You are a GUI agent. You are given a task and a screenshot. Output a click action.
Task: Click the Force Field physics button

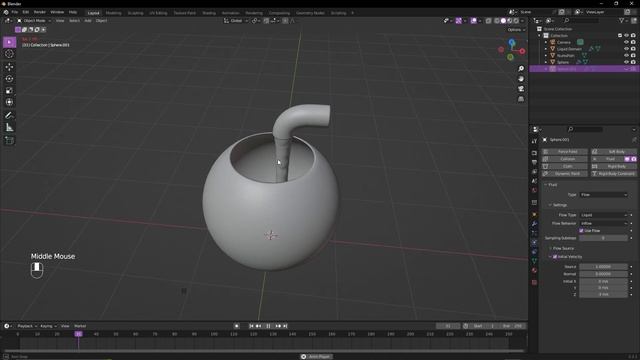click(565, 151)
